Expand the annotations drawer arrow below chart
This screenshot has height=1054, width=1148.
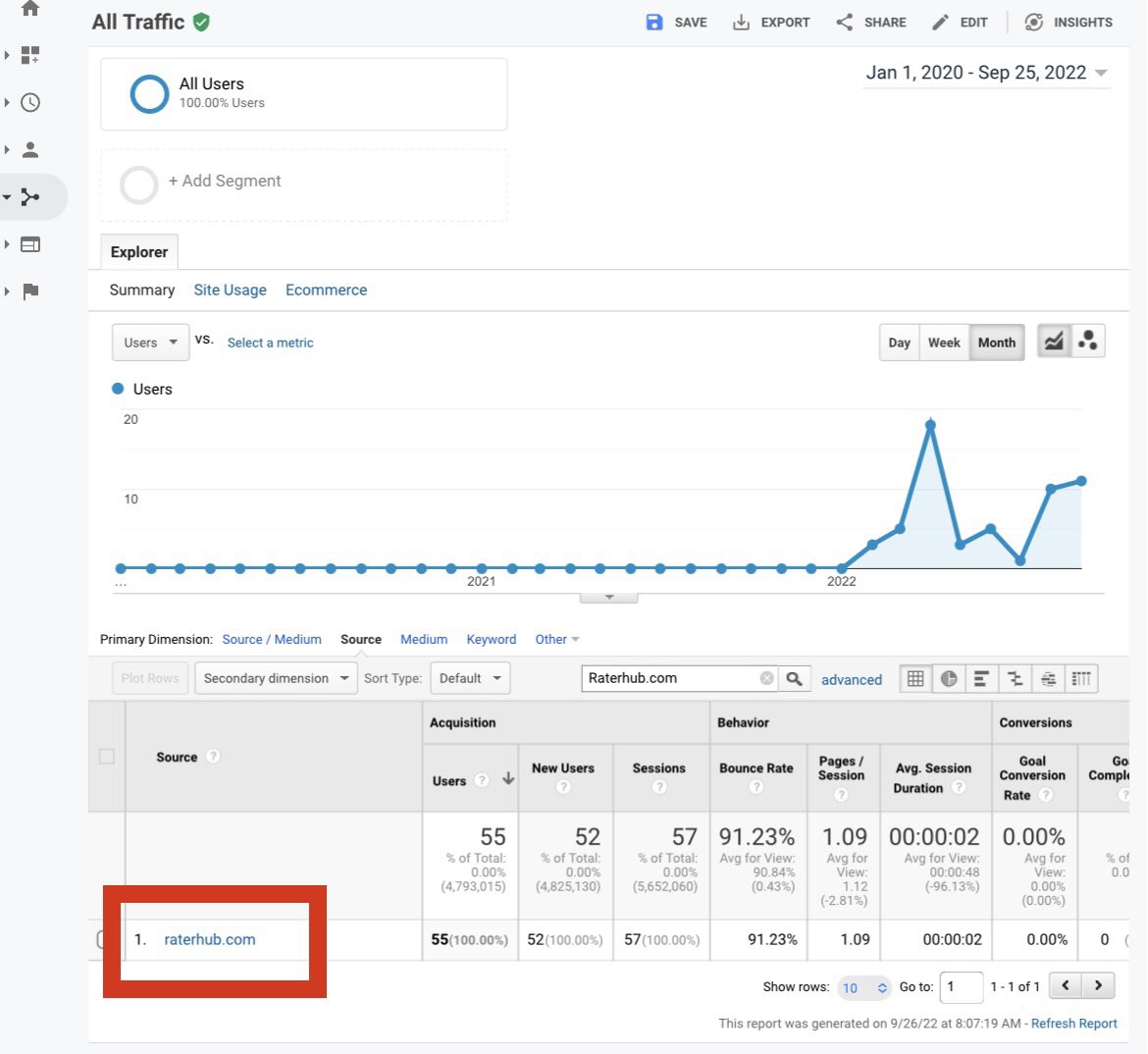609,598
